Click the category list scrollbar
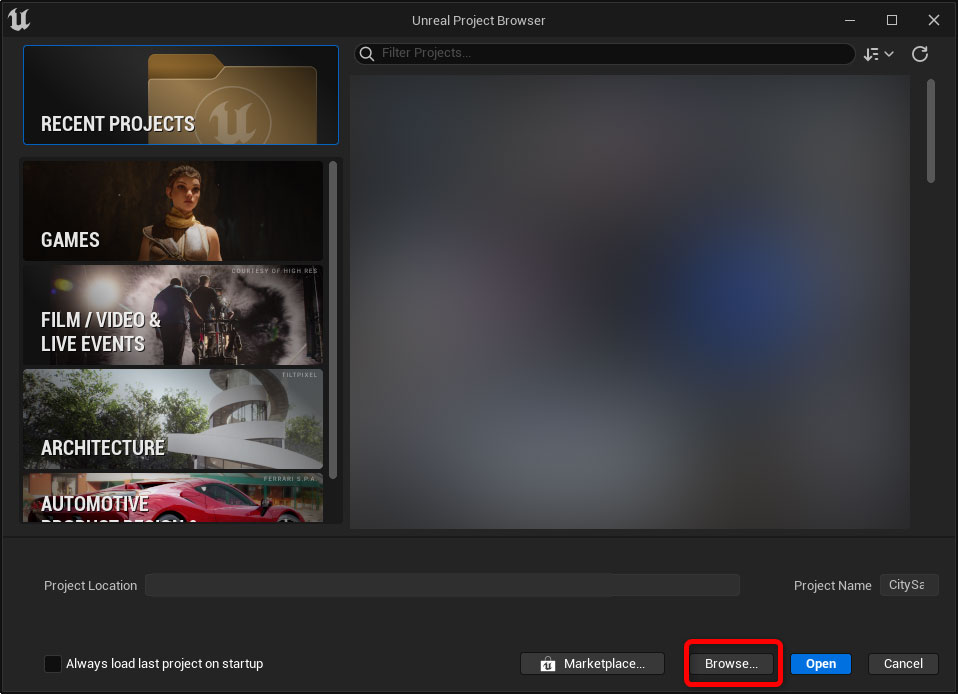Viewport: 958px width, 694px height. [x=333, y=320]
